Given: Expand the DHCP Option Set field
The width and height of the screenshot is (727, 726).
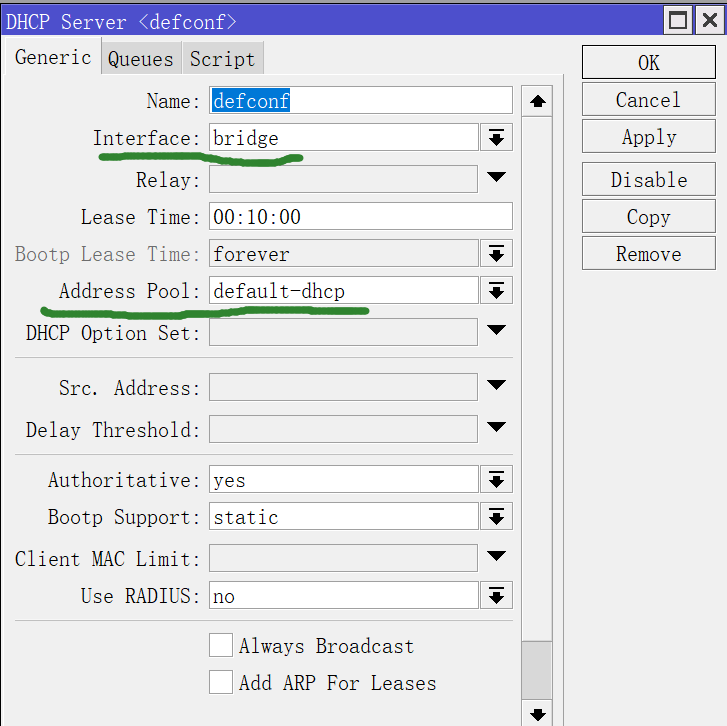Looking at the screenshot, I should [x=496, y=330].
